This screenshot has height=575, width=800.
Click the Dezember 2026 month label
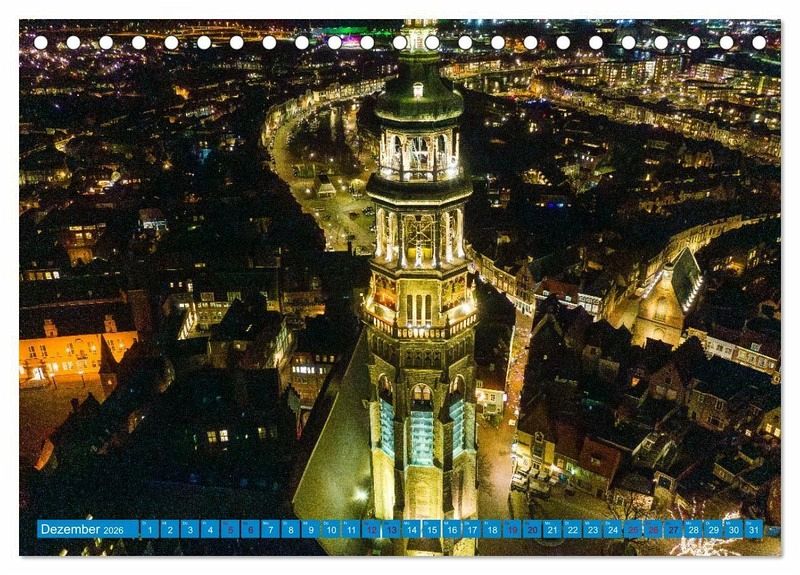click(86, 529)
